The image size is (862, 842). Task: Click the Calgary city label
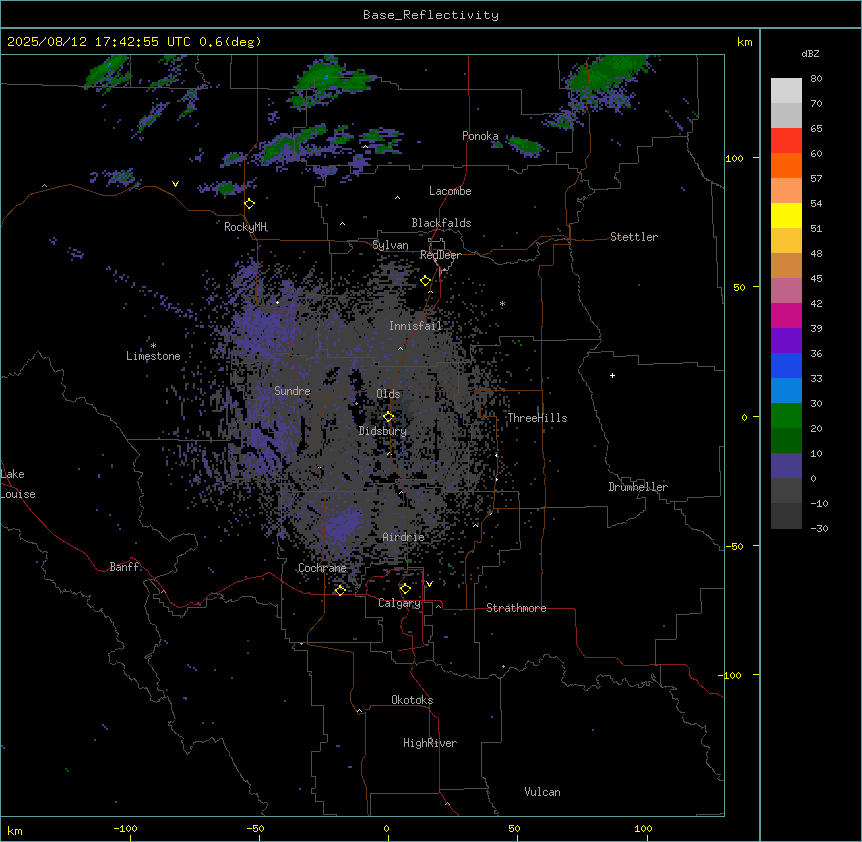click(x=399, y=603)
